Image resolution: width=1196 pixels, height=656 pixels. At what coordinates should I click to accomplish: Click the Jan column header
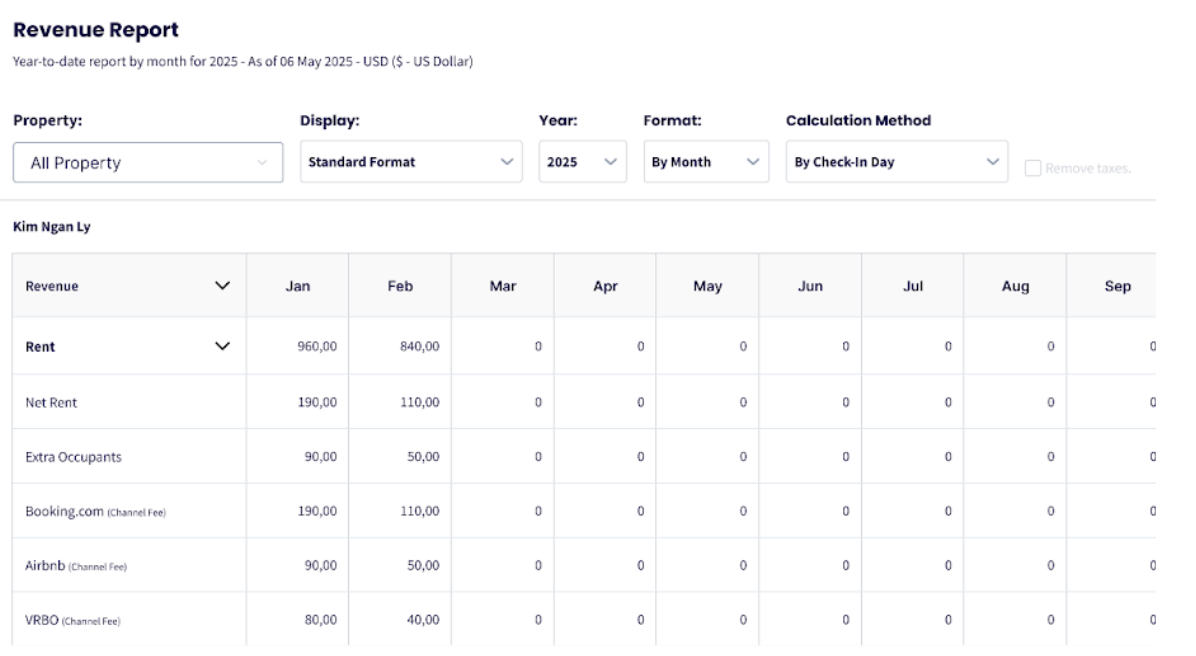click(x=297, y=286)
